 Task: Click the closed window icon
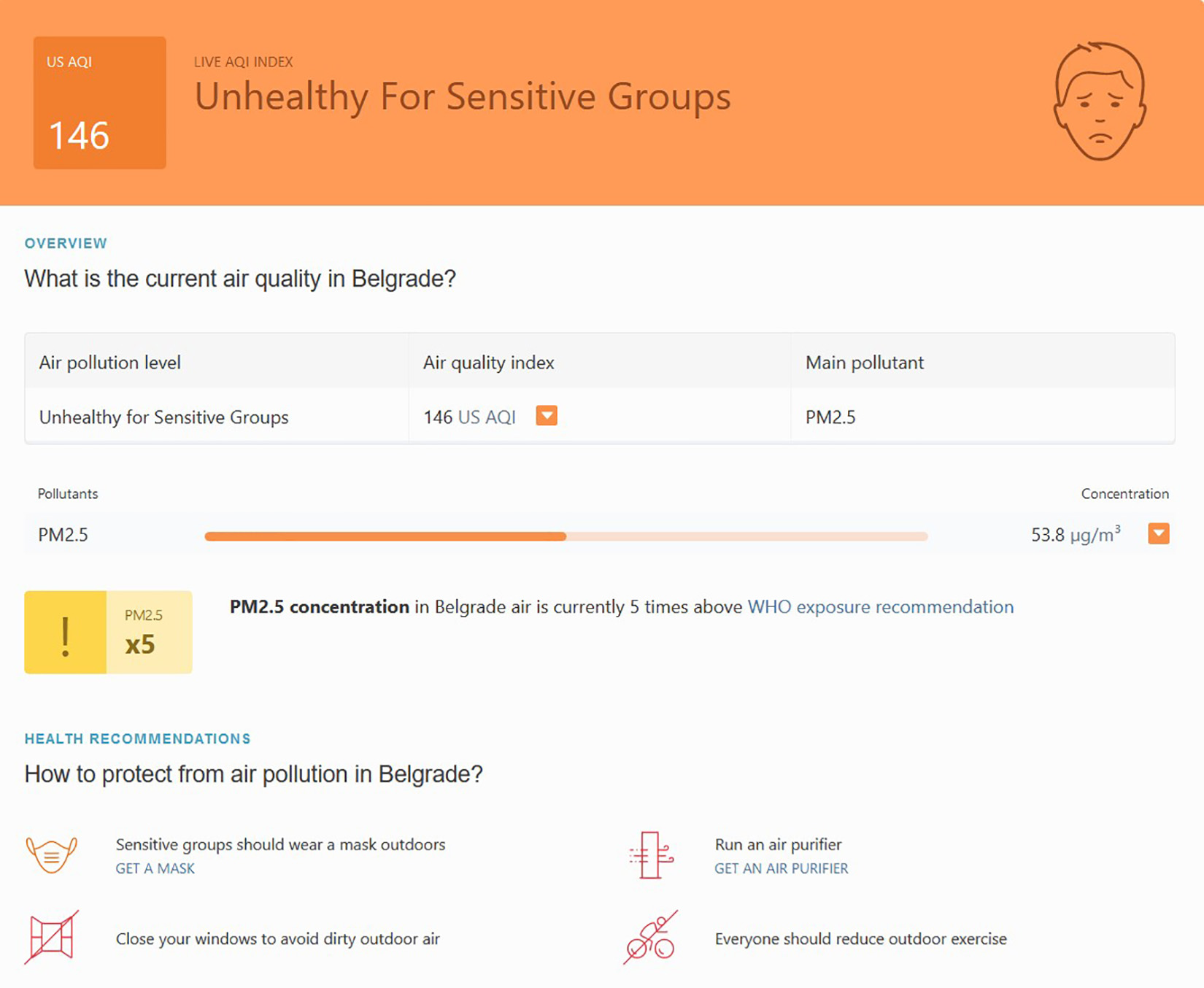pos(51,938)
